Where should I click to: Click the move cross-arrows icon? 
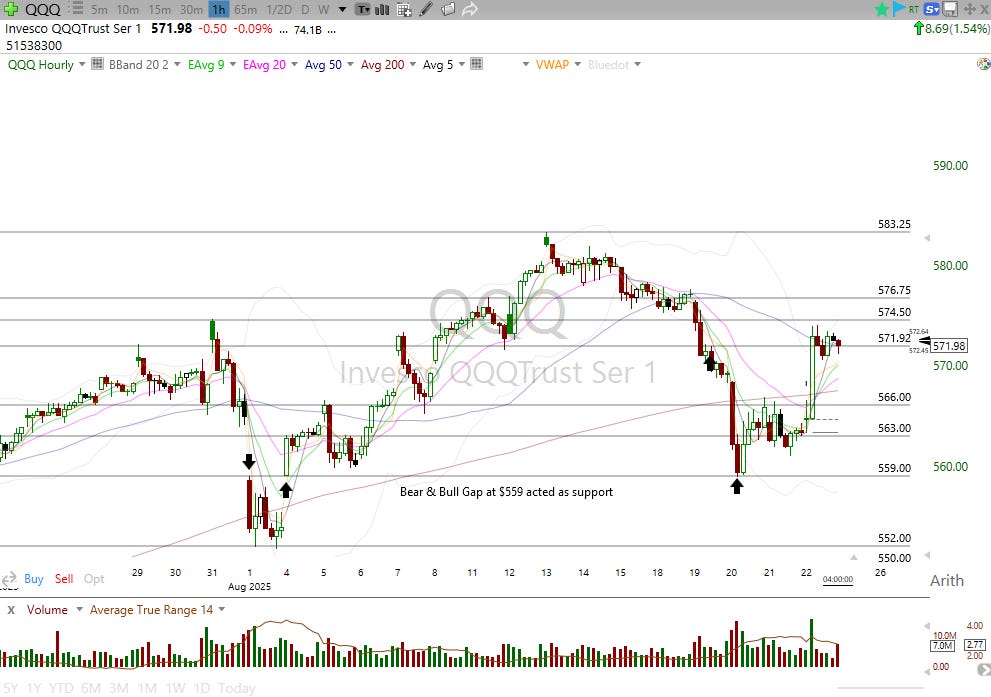968,9
